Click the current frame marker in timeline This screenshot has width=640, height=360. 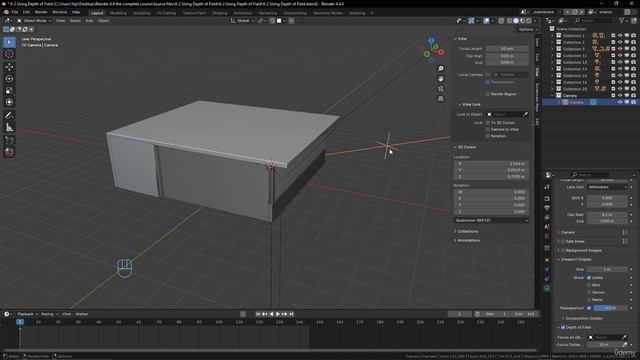click(x=20, y=322)
